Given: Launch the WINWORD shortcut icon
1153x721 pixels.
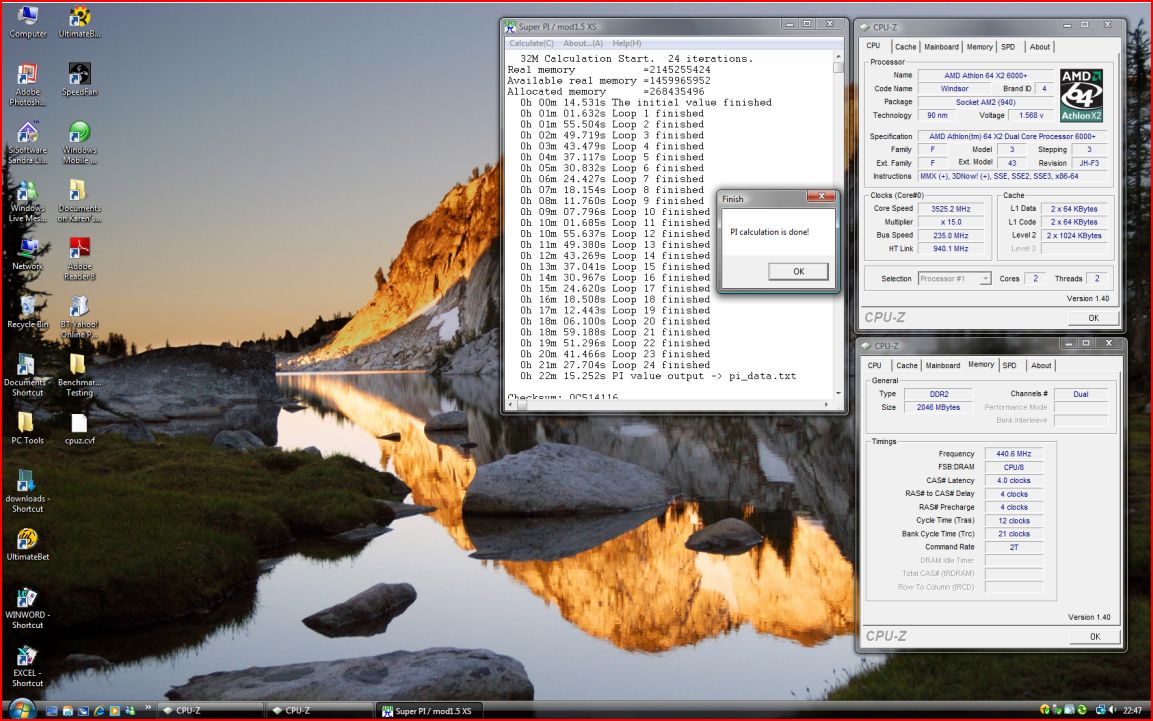Looking at the screenshot, I should [x=27, y=597].
